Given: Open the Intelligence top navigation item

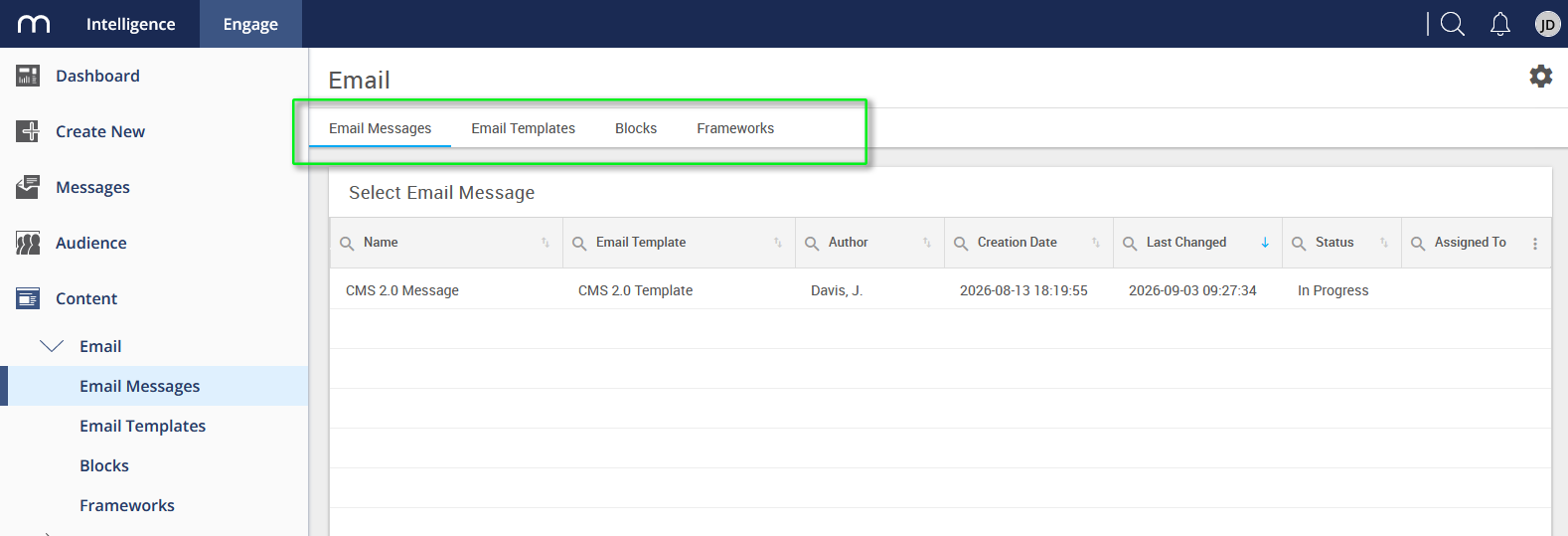Looking at the screenshot, I should [130, 24].
